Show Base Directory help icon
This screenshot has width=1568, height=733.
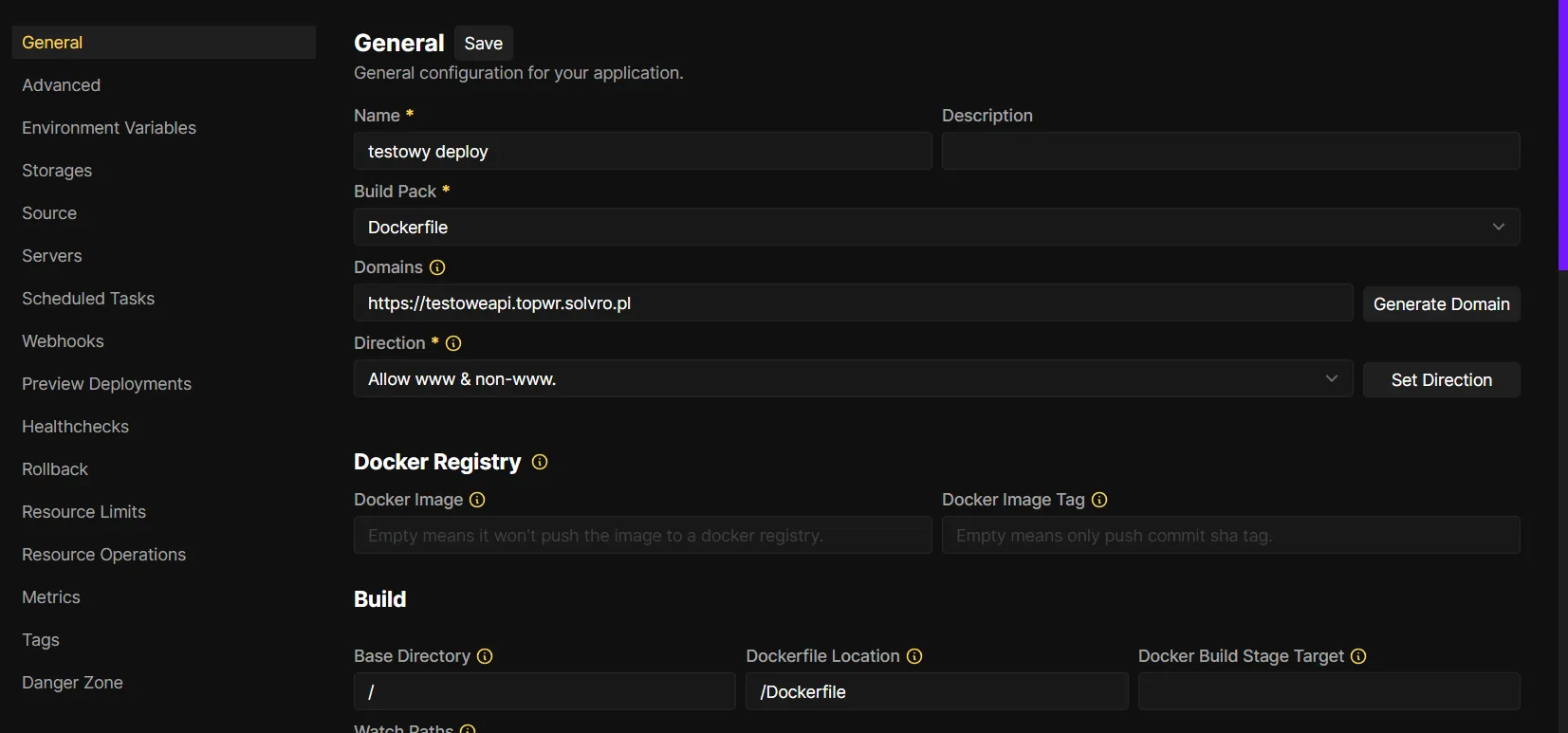pos(485,656)
